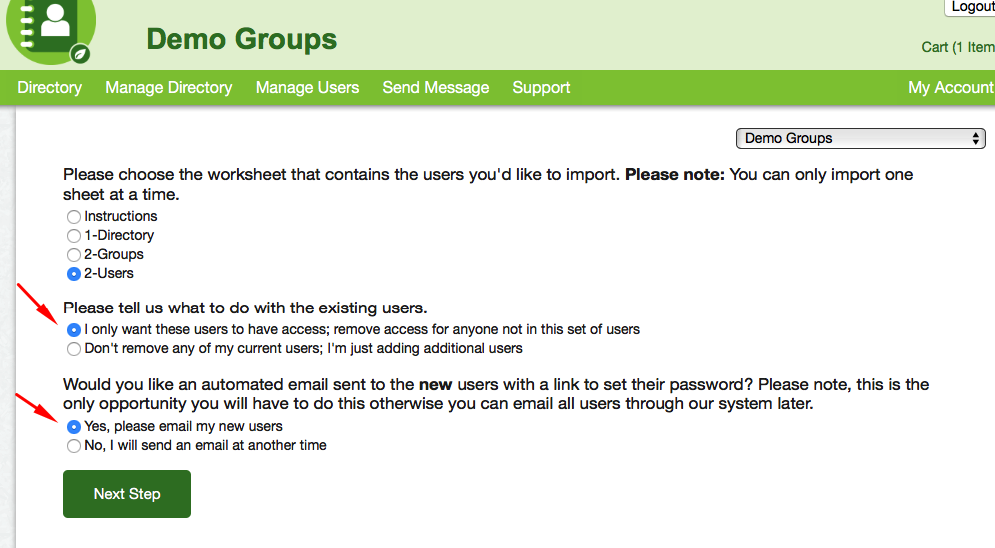Open the Support menu item
The image size is (995, 548).
coord(541,88)
